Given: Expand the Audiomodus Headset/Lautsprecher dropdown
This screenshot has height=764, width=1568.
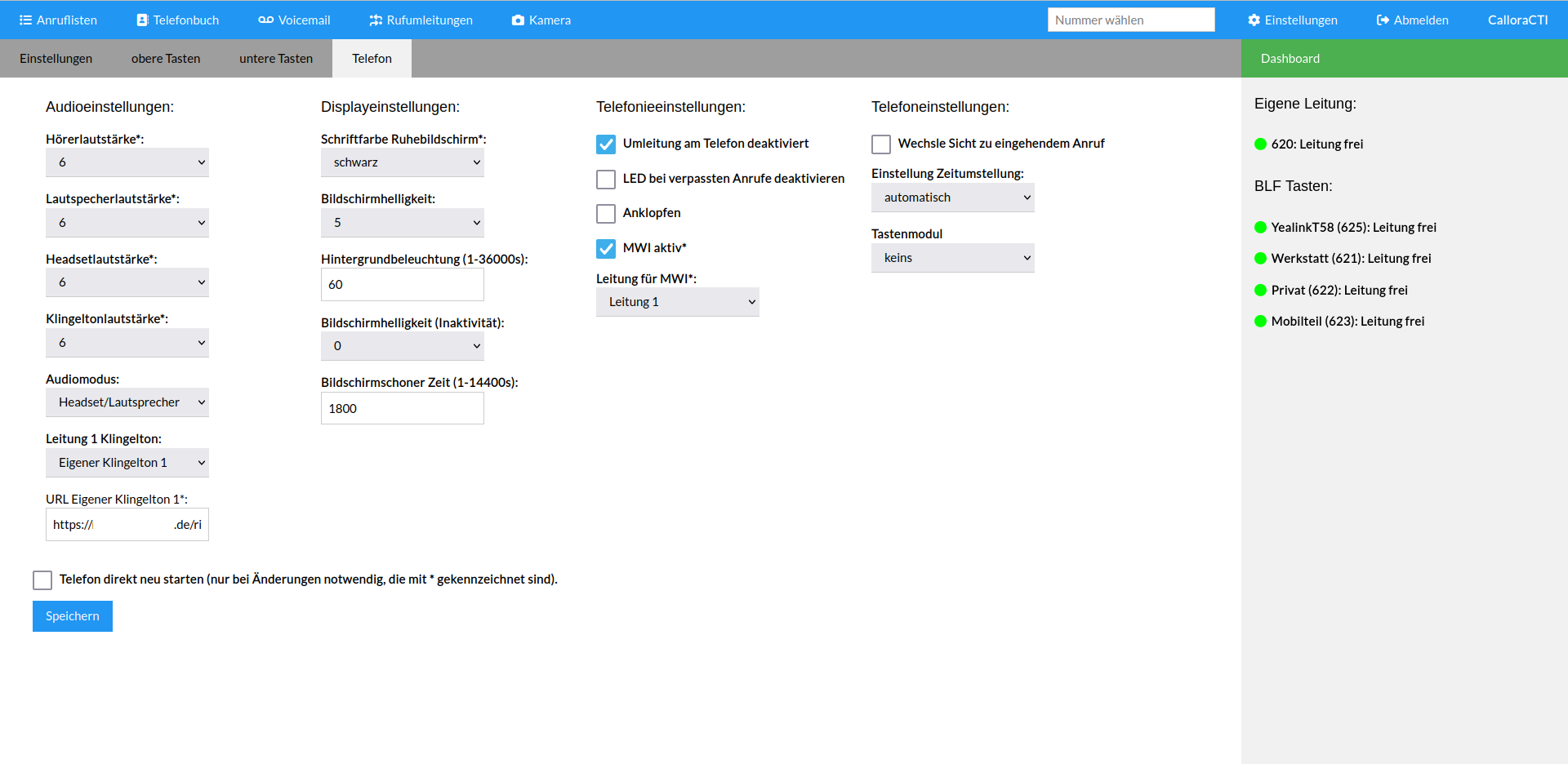Looking at the screenshot, I should [x=127, y=402].
